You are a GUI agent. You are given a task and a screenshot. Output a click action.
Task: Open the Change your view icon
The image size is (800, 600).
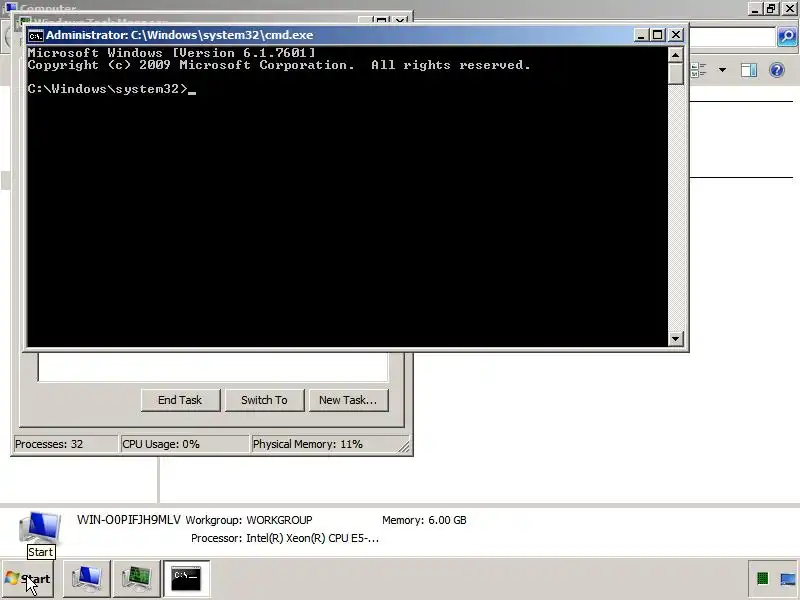(698, 70)
